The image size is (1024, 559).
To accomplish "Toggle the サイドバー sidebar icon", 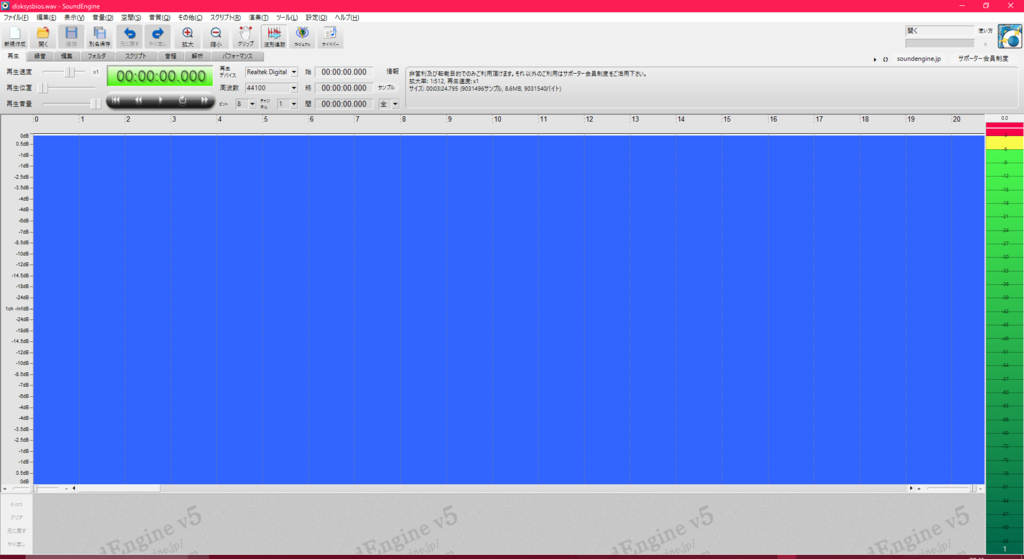I will coord(330,37).
